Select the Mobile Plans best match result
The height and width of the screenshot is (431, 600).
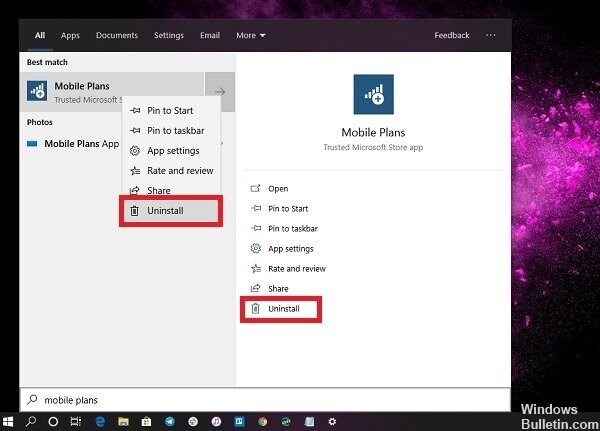pyautogui.click(x=112, y=92)
